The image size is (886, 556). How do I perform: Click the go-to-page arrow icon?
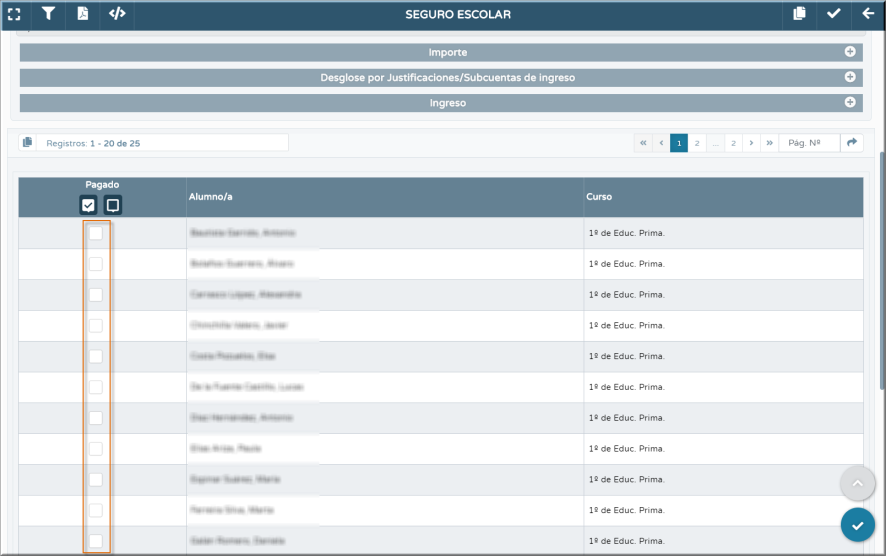pyautogui.click(x=852, y=143)
